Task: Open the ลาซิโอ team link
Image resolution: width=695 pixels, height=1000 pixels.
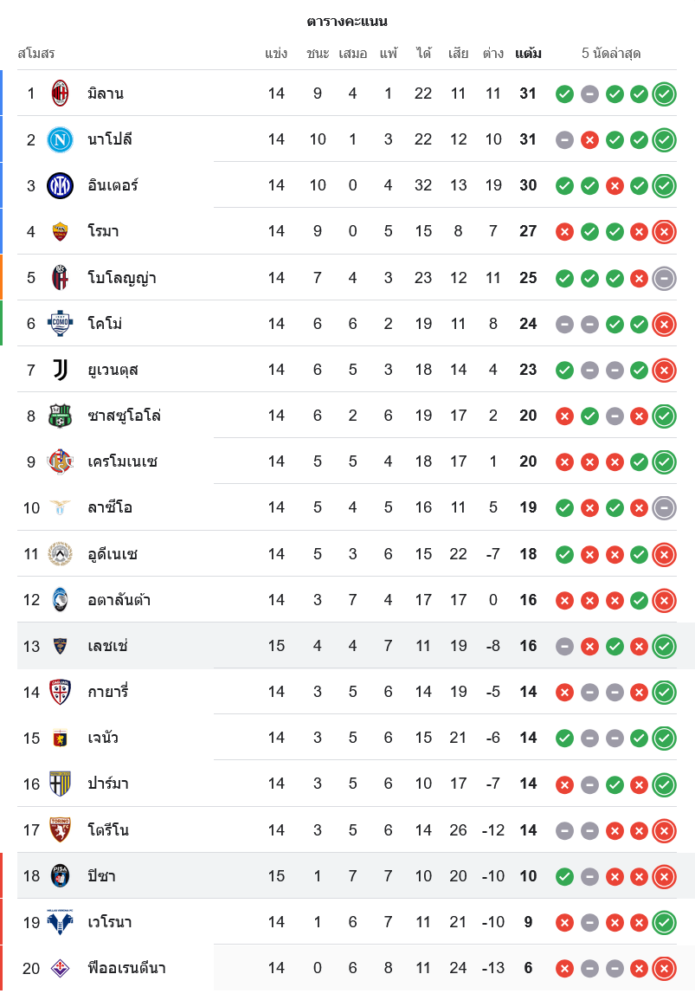Action: click(110, 508)
